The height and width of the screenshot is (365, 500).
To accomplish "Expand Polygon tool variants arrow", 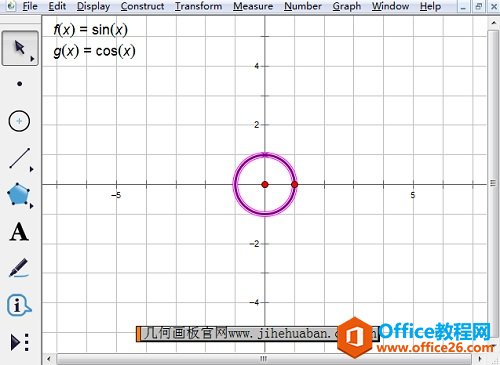I will [32, 206].
